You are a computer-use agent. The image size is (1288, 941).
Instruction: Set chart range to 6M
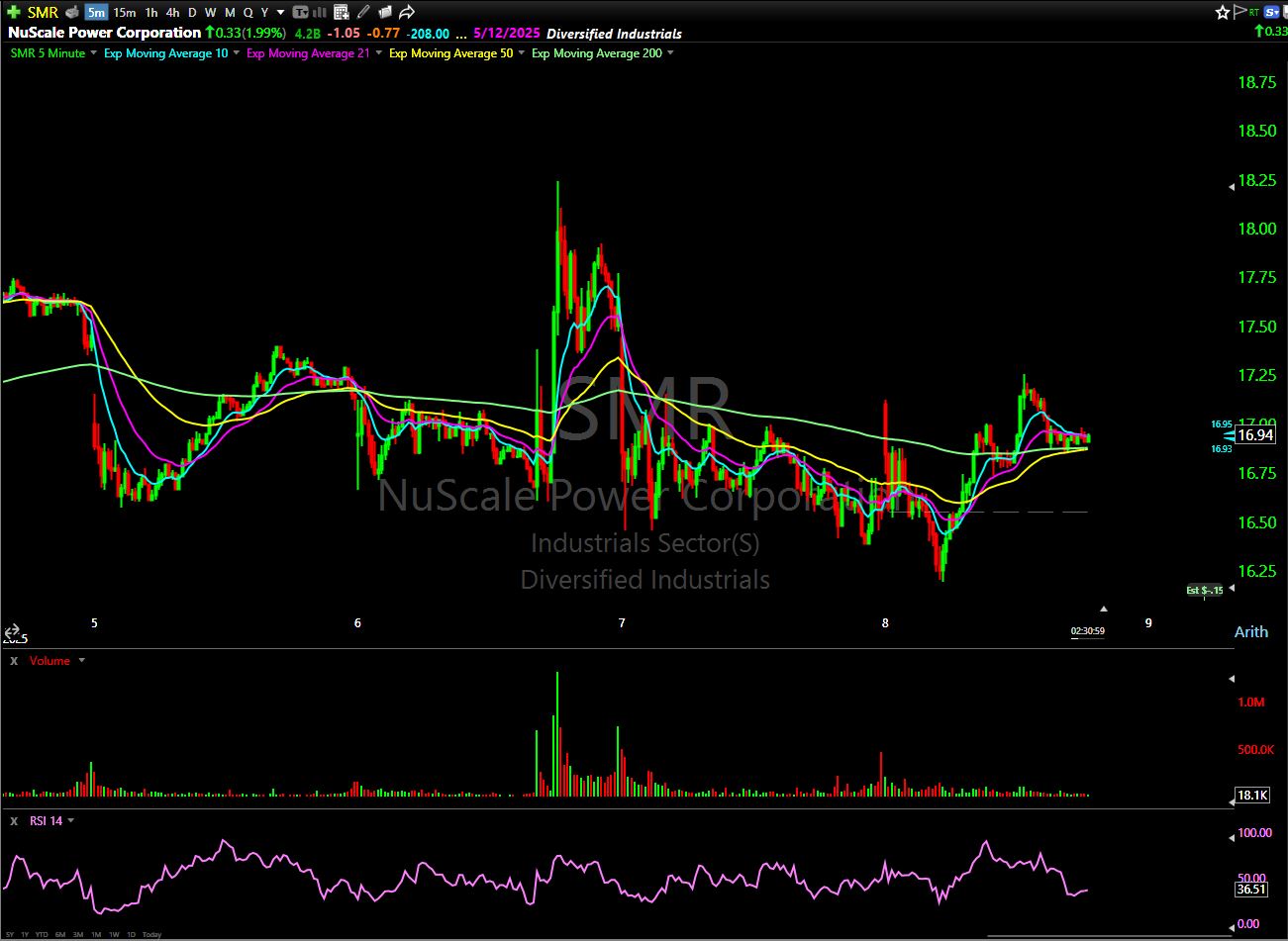click(60, 934)
